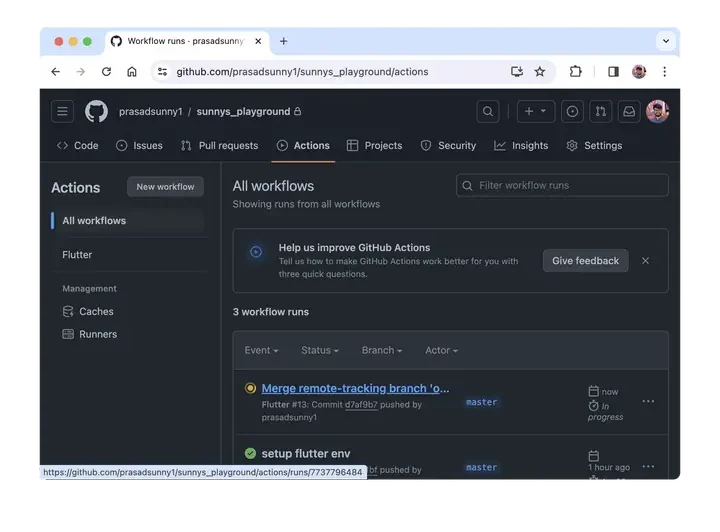Viewport: 720px width, 532px height.
Task: Select the Actions tab
Action: [303, 146]
